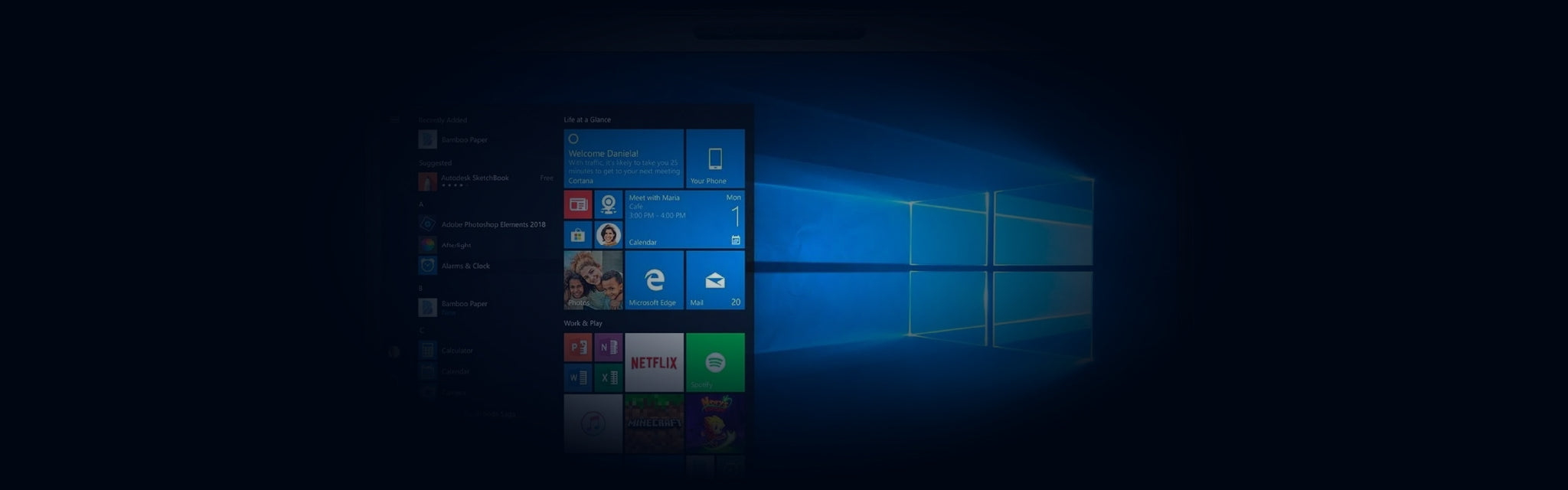The height and width of the screenshot is (490, 1568).
Task: Open the contact avatar tile beside Store
Action: [609, 235]
